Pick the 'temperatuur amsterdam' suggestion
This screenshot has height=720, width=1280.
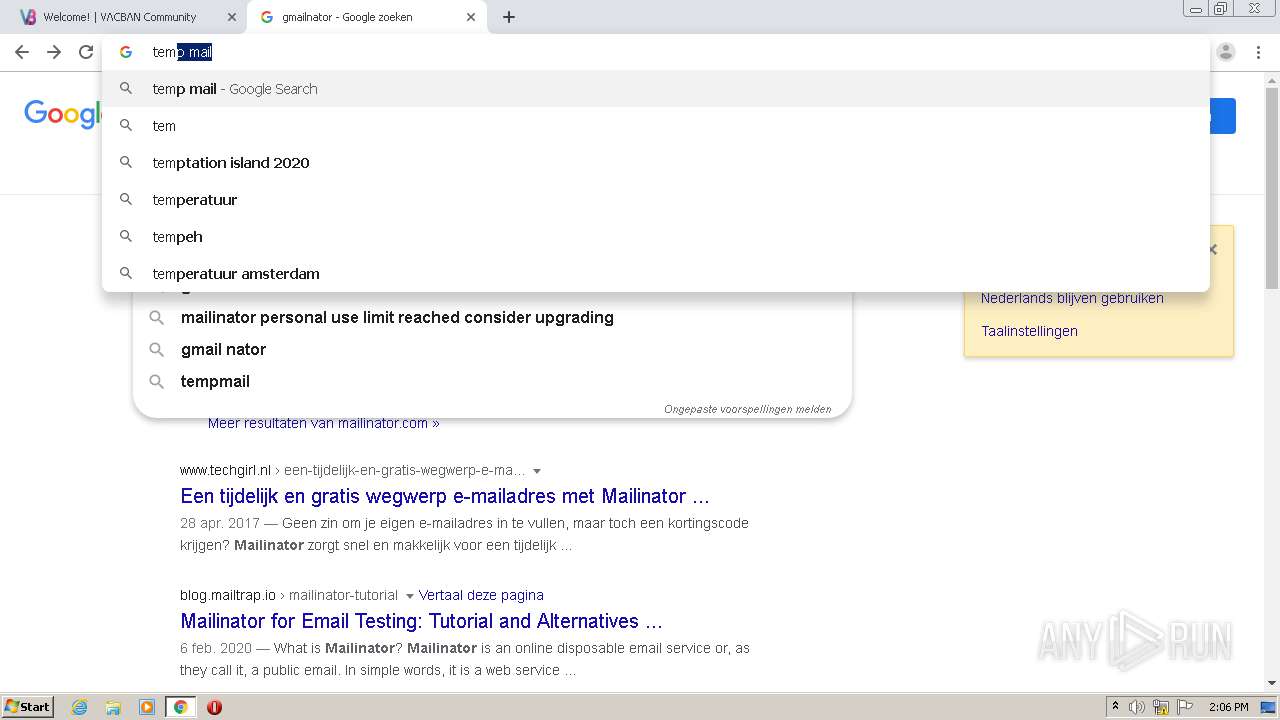pos(655,274)
